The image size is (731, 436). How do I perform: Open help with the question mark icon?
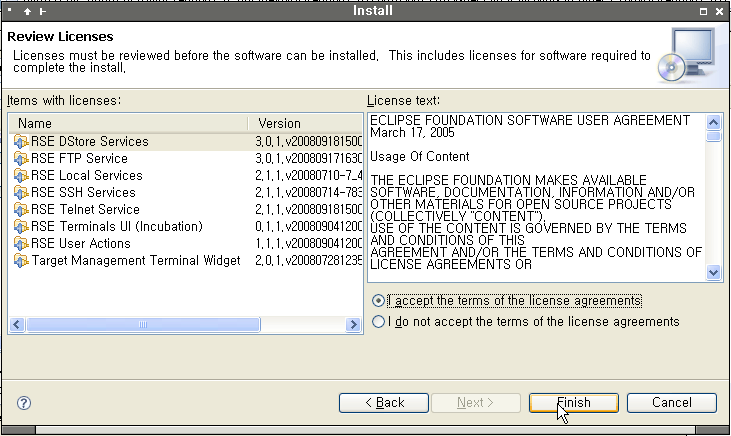(24, 403)
